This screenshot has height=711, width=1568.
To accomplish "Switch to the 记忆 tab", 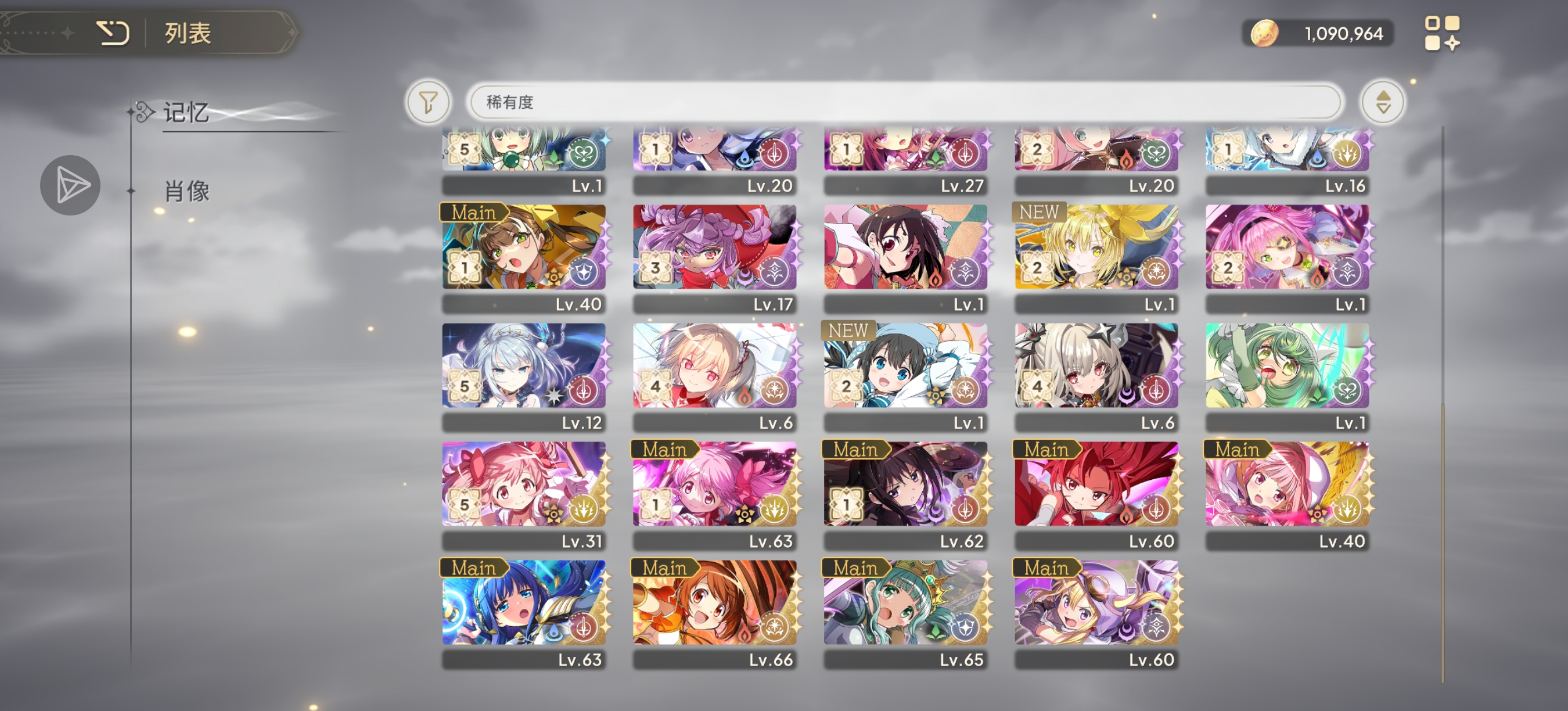I will pos(186,113).
